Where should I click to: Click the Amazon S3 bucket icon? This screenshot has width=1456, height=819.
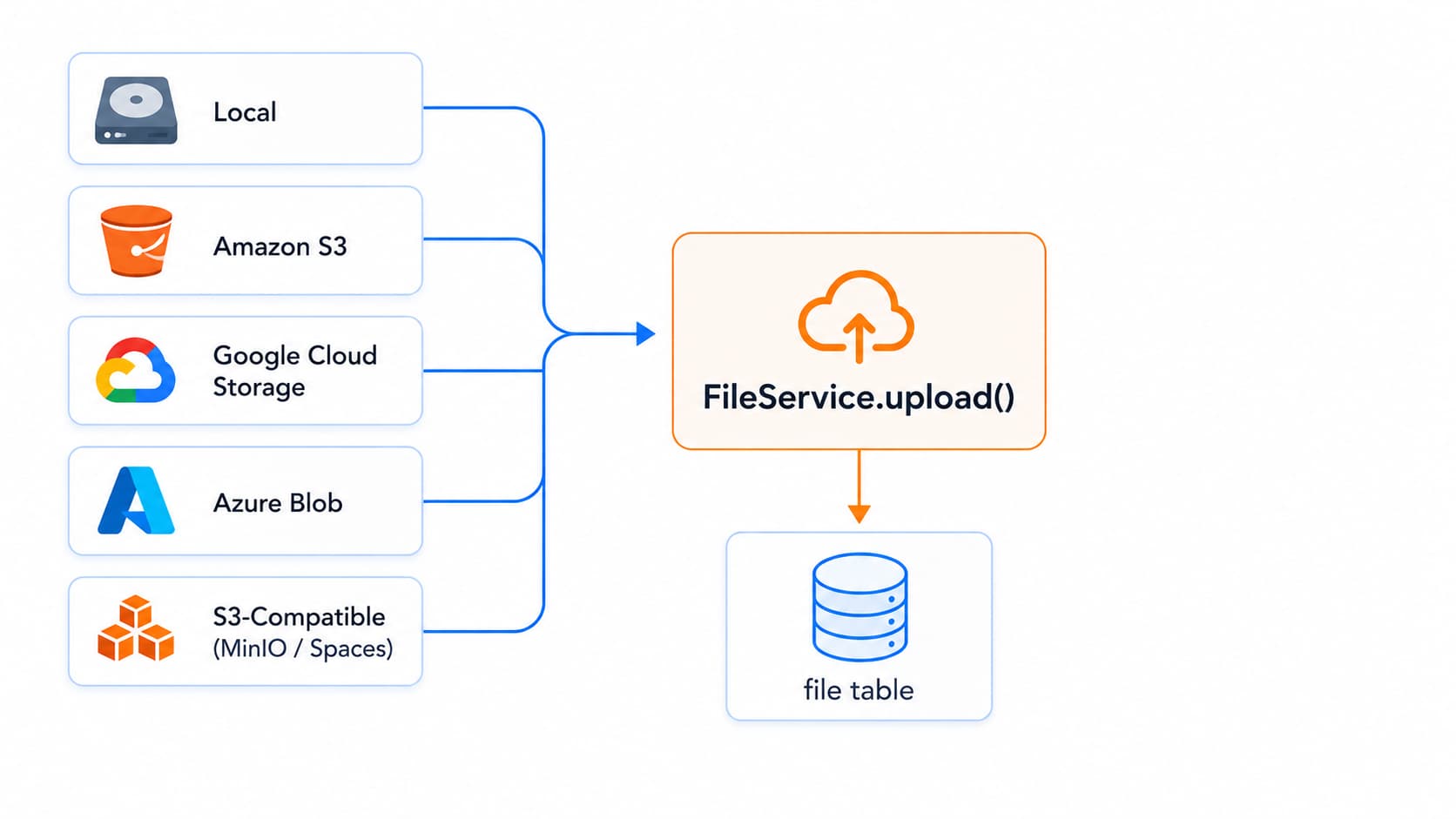(x=136, y=241)
